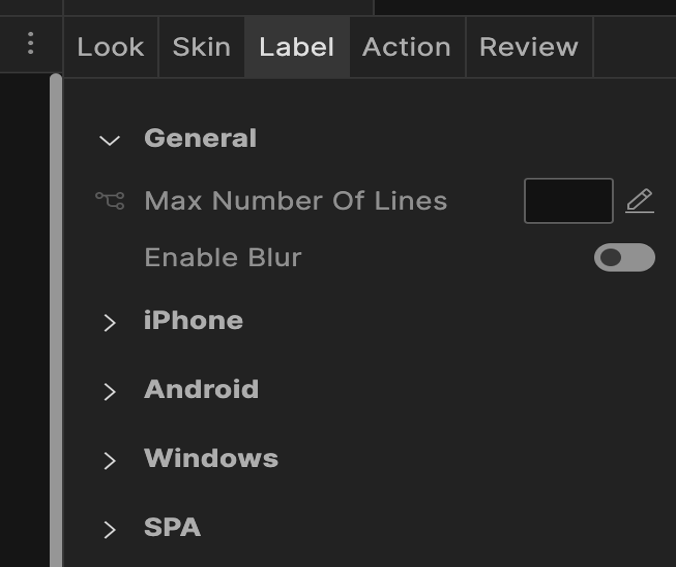This screenshot has height=568, width=676.
Task: Open the Review tab
Action: tap(528, 47)
